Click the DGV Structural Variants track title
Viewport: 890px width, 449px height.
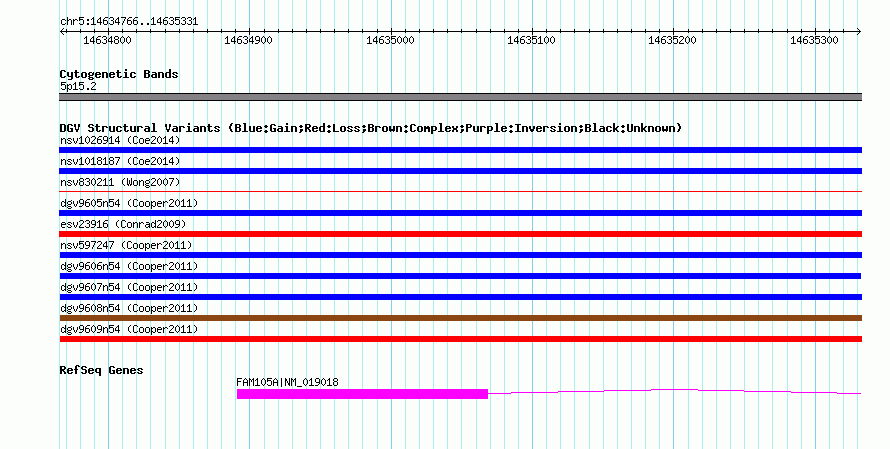(371, 128)
